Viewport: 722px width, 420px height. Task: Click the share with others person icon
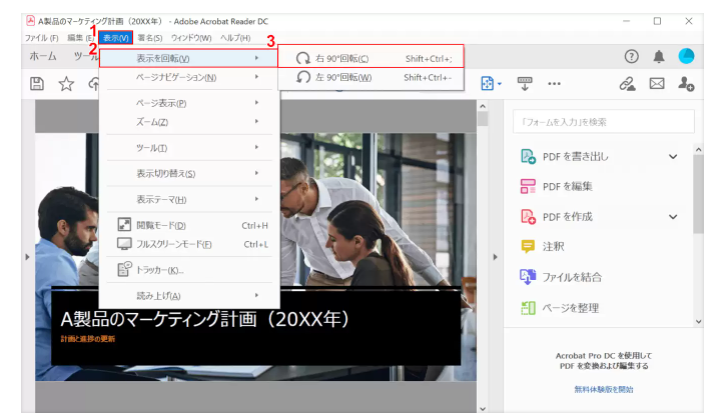pos(686,84)
